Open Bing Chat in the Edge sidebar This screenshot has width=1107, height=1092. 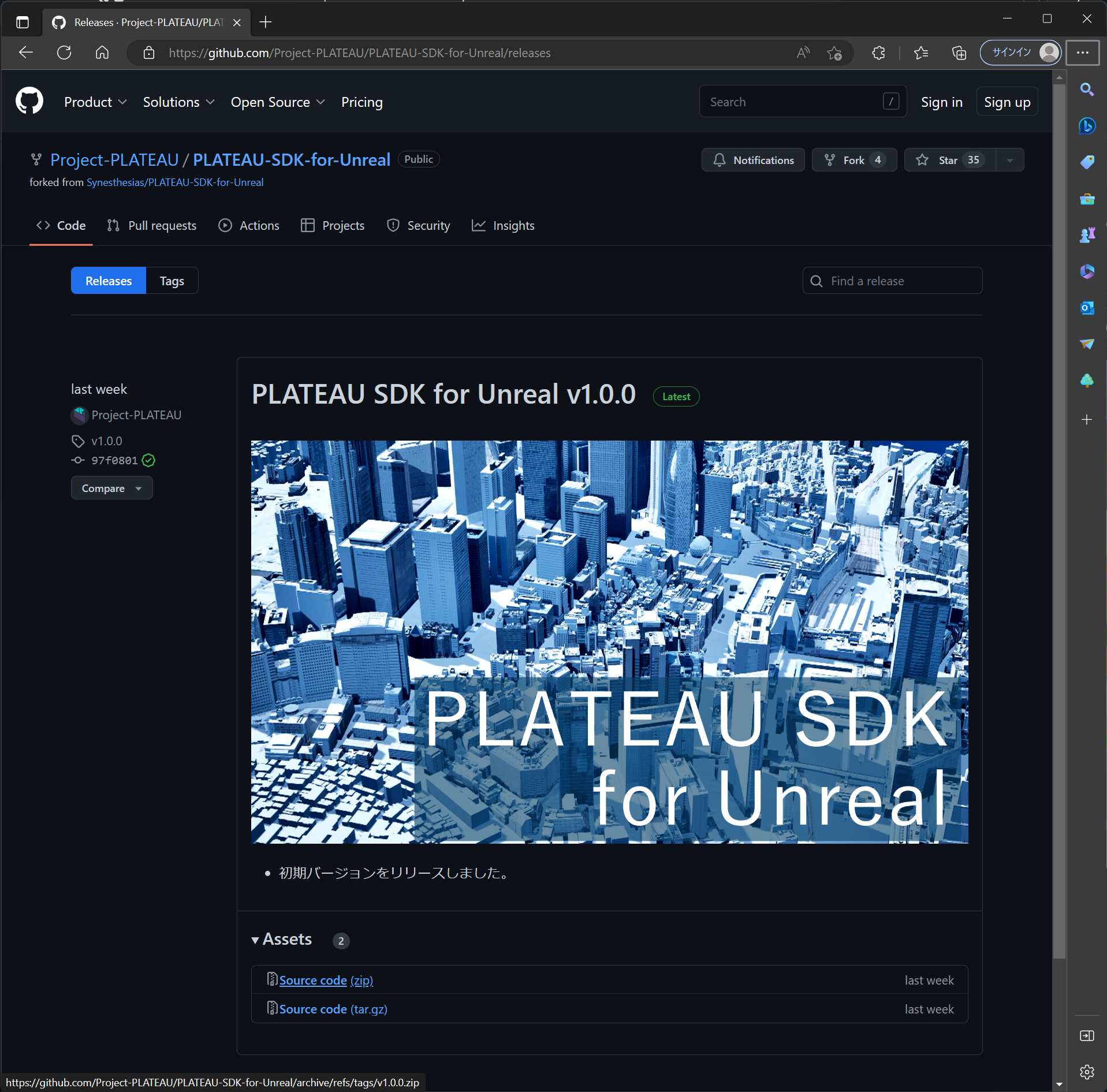pyautogui.click(x=1087, y=126)
